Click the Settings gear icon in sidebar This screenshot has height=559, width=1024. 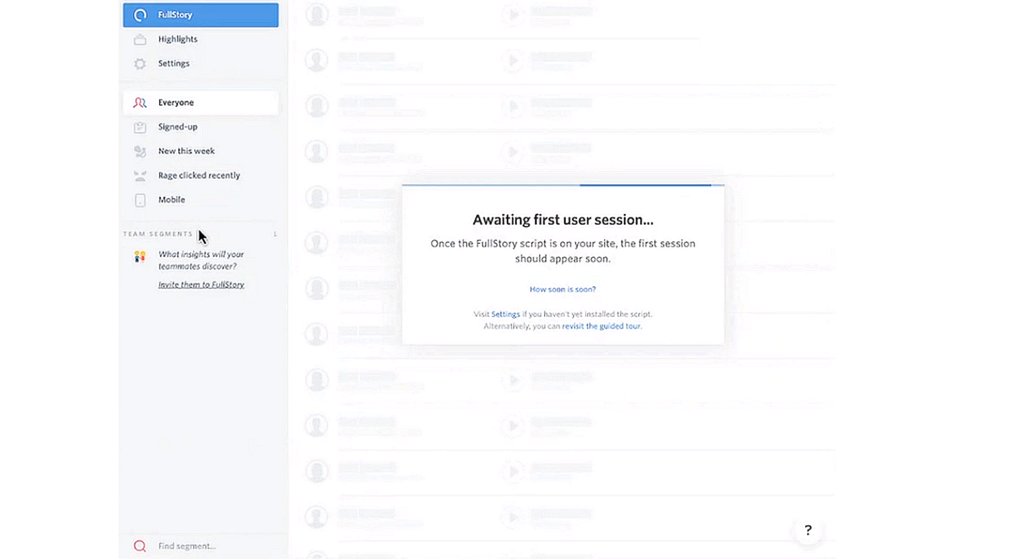[140, 63]
